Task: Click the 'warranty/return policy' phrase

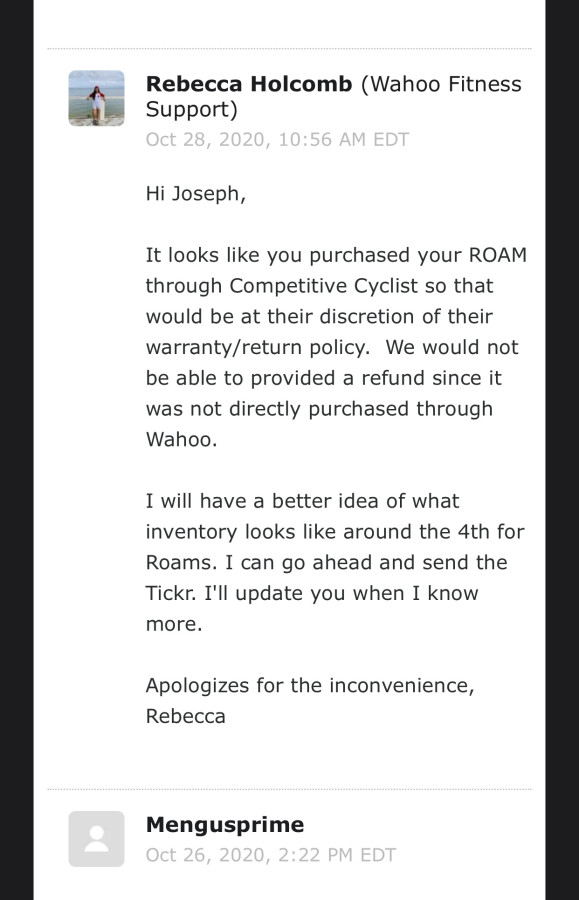Action: pyautogui.click(x=258, y=347)
